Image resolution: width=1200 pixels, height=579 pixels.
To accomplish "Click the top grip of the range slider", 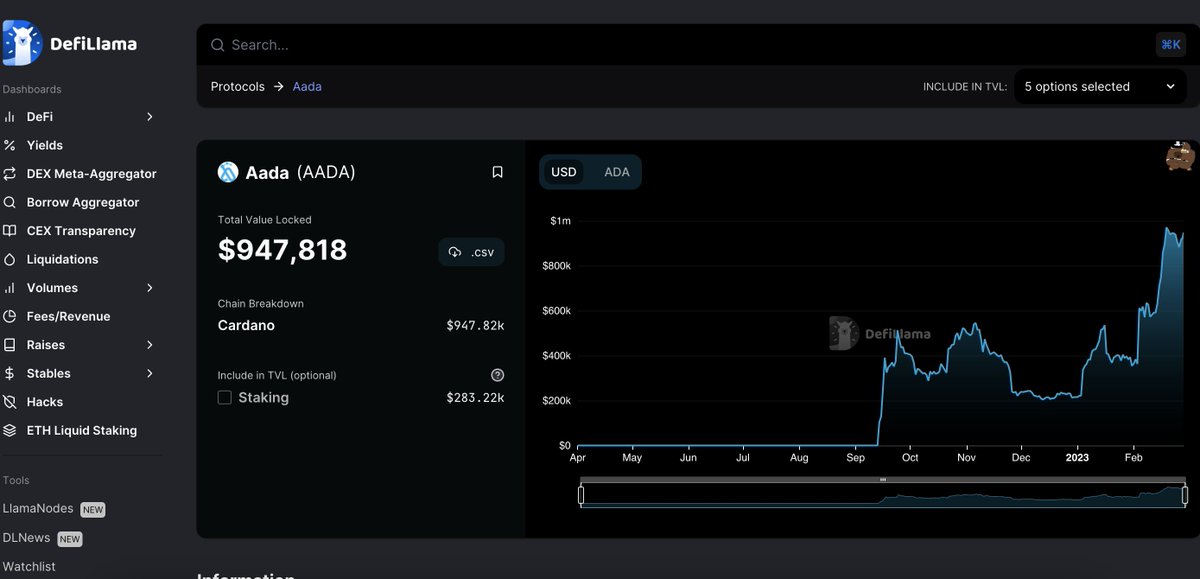I will click(883, 480).
